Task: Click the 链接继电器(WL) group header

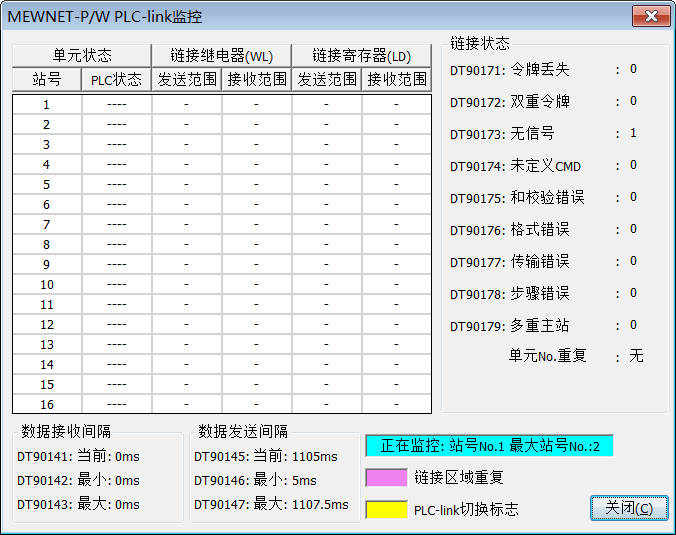Action: pos(222,55)
